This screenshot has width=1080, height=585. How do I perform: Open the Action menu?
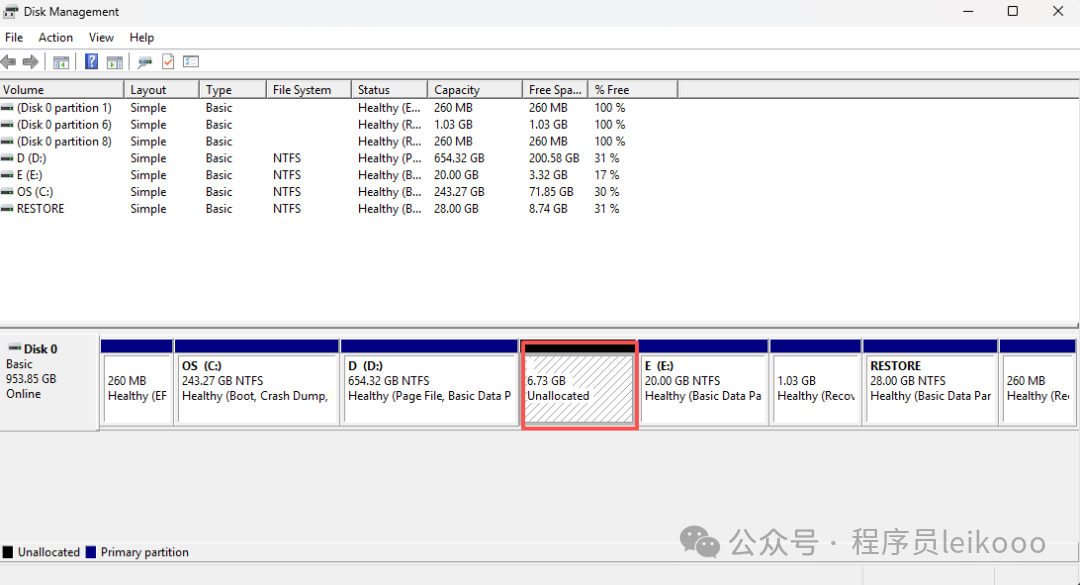(x=56, y=37)
